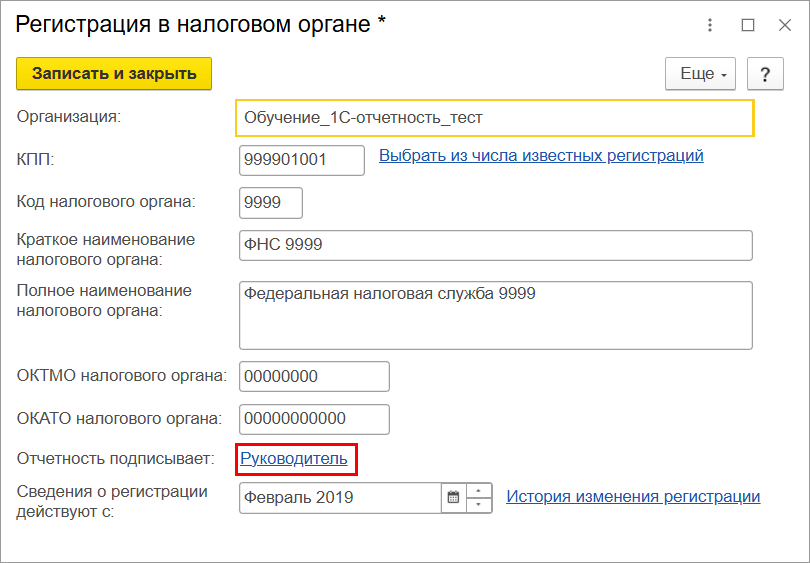The height and width of the screenshot is (563, 810).
Task: Click the Февраль 2019 date field
Action: 340,498
